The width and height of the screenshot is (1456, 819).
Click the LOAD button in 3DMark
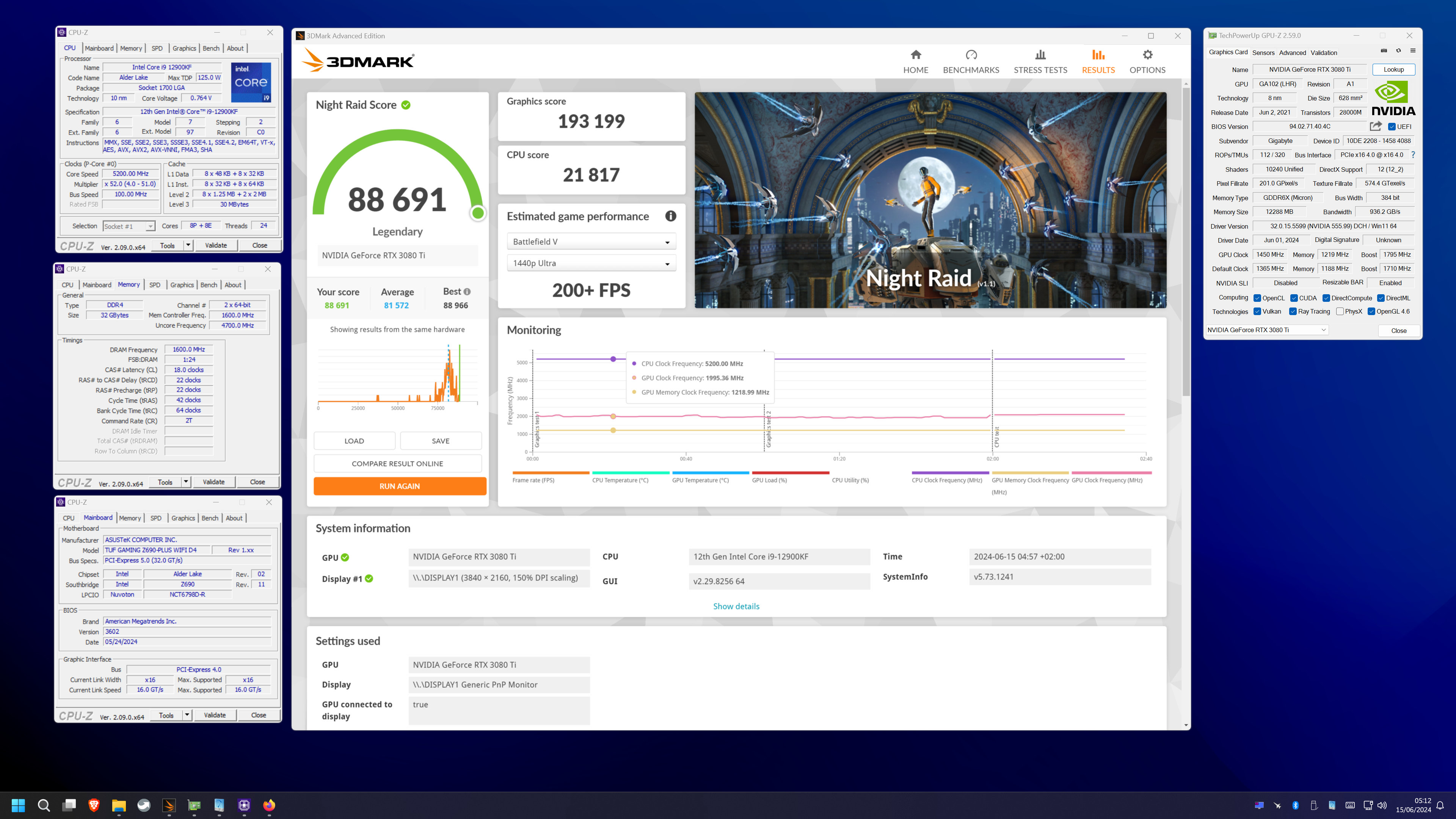pyautogui.click(x=355, y=441)
